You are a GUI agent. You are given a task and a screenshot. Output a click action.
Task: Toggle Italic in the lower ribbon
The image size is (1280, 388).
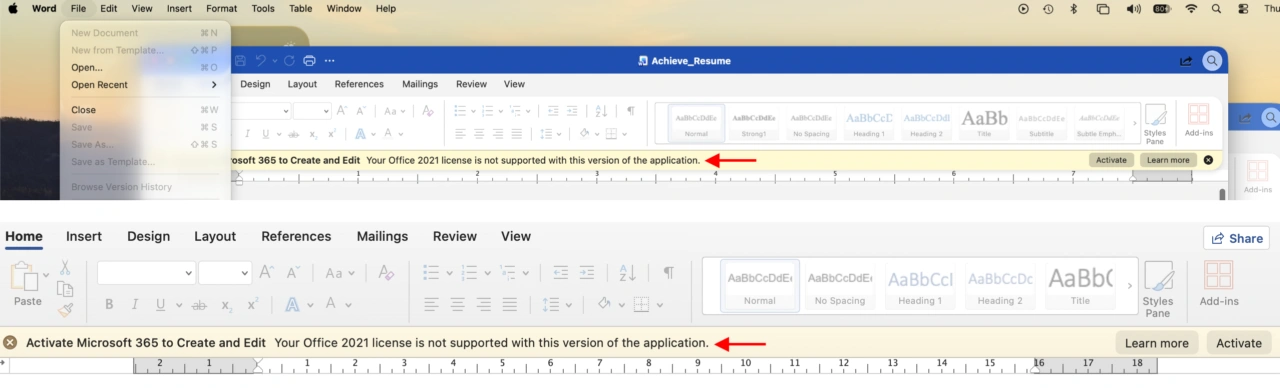(x=135, y=304)
